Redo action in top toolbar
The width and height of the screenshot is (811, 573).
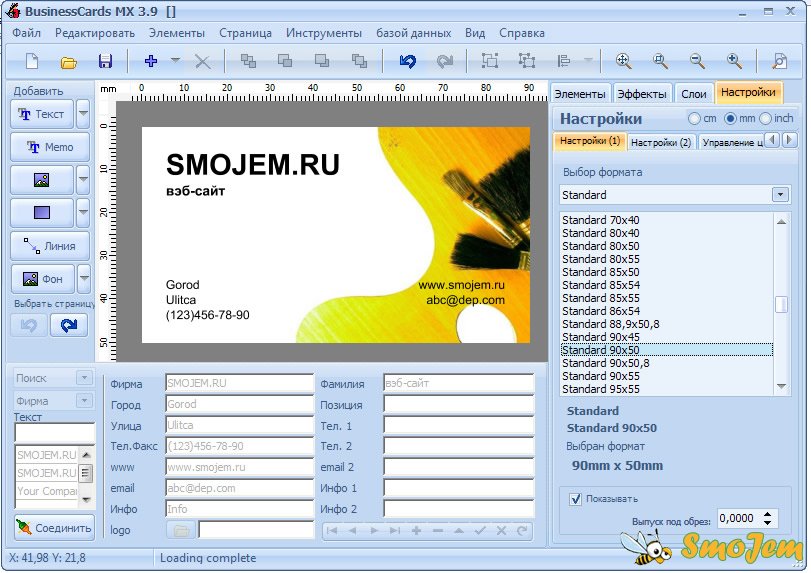click(x=444, y=61)
